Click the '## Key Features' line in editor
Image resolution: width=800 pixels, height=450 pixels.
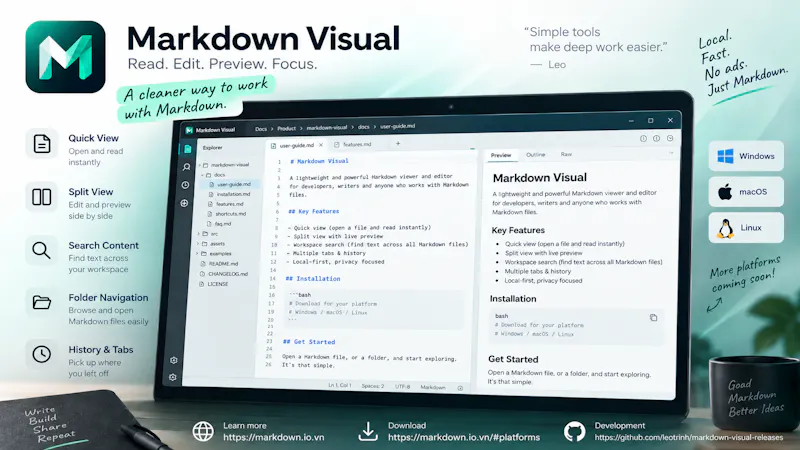click(313, 211)
